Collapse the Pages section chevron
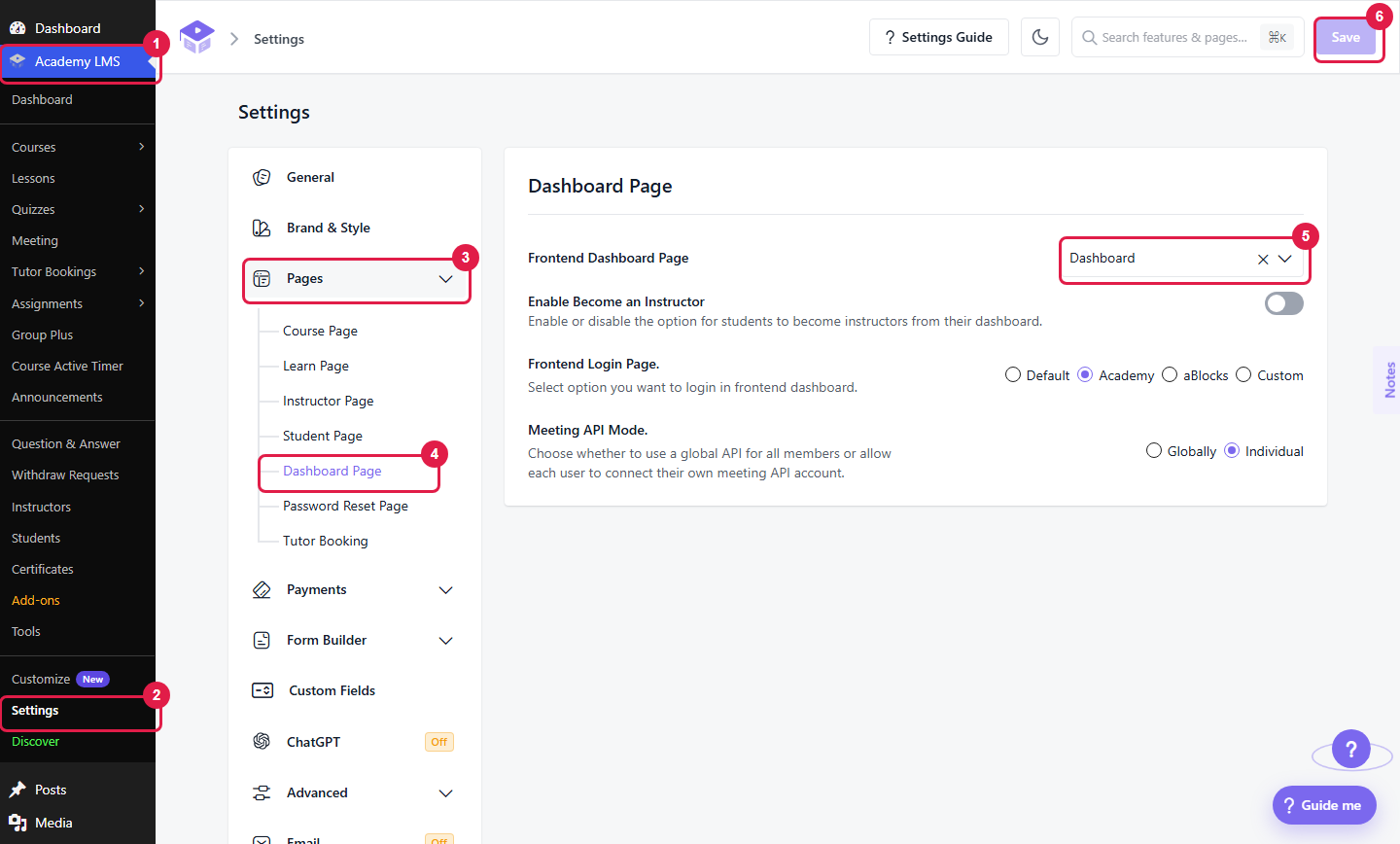 [446, 279]
